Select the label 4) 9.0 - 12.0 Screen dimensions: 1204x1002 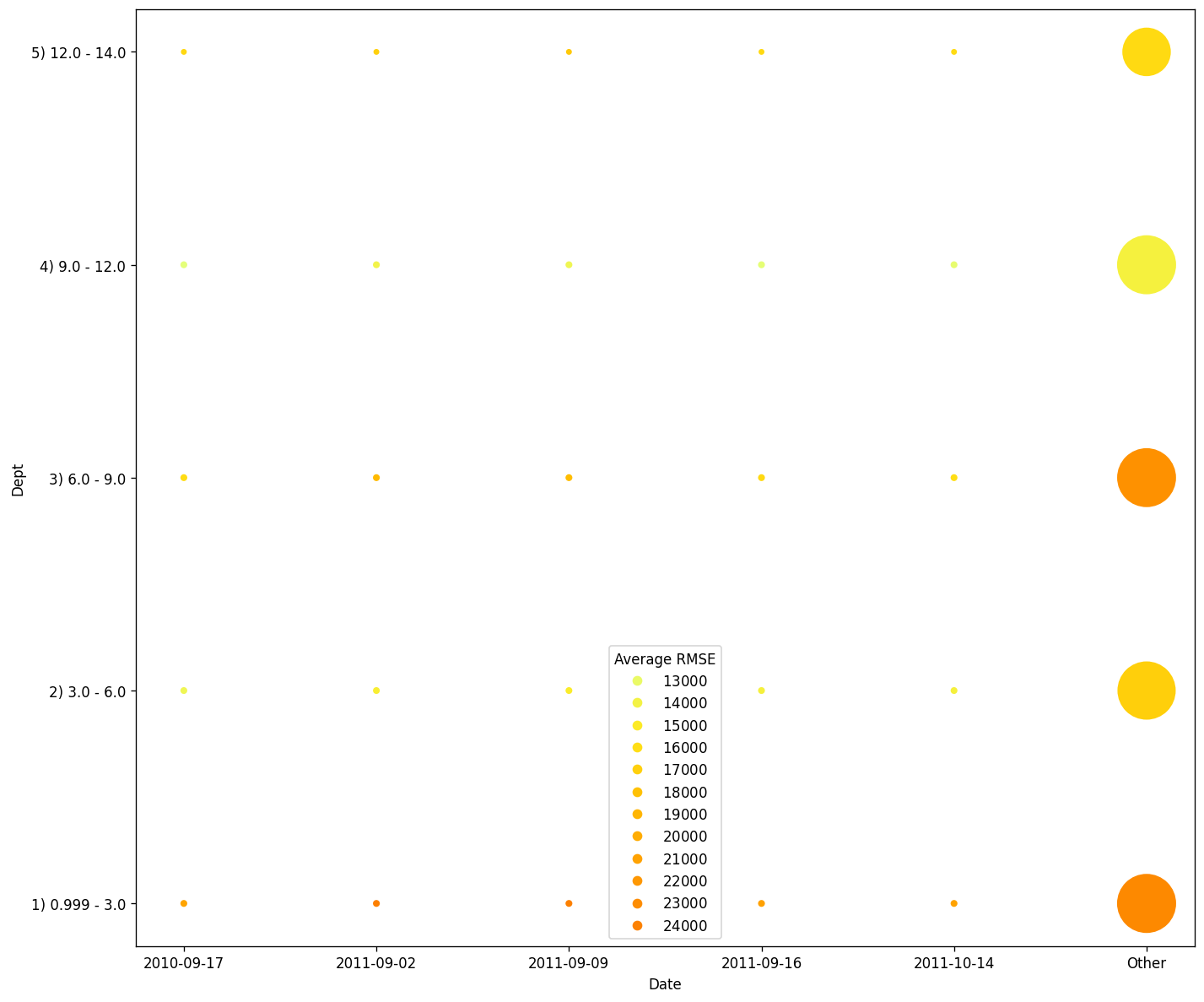[x=82, y=264]
